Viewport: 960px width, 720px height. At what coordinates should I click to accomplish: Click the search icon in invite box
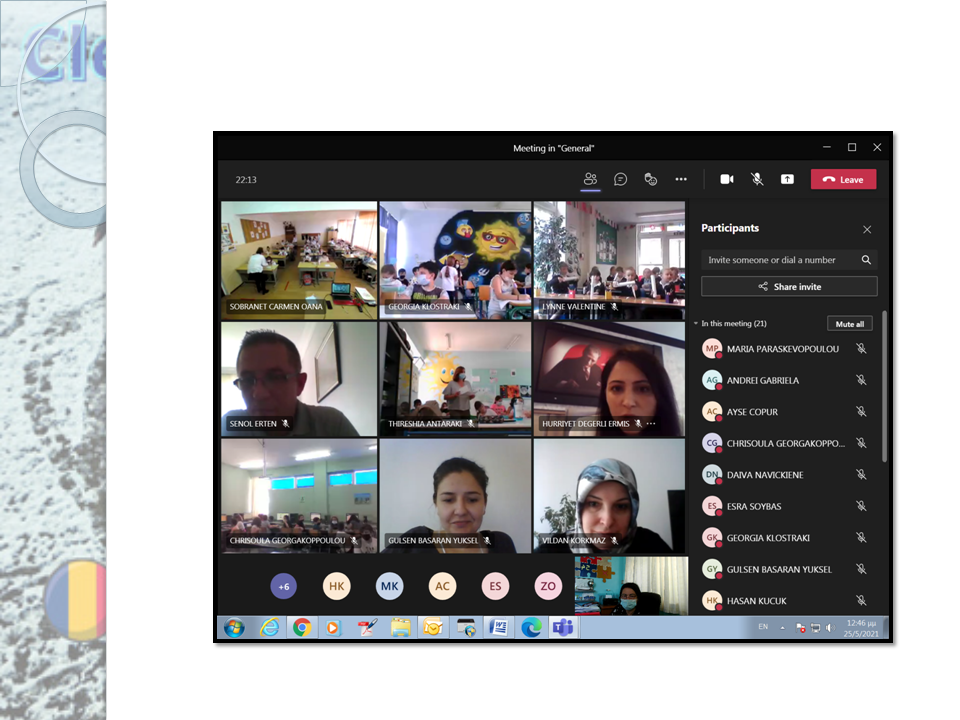(866, 260)
